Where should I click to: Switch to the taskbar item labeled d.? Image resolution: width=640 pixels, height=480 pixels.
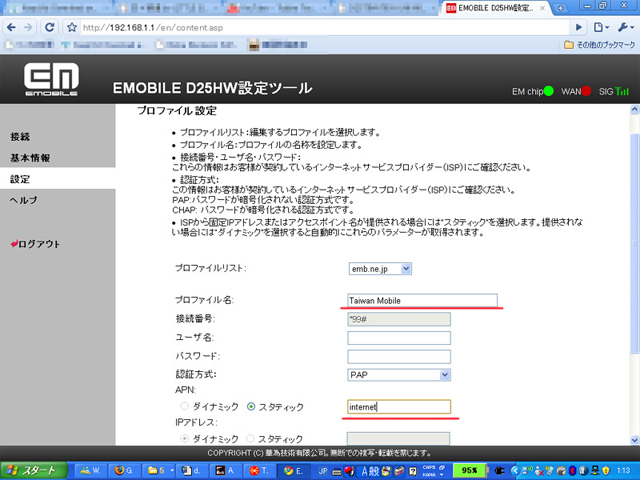191,471
